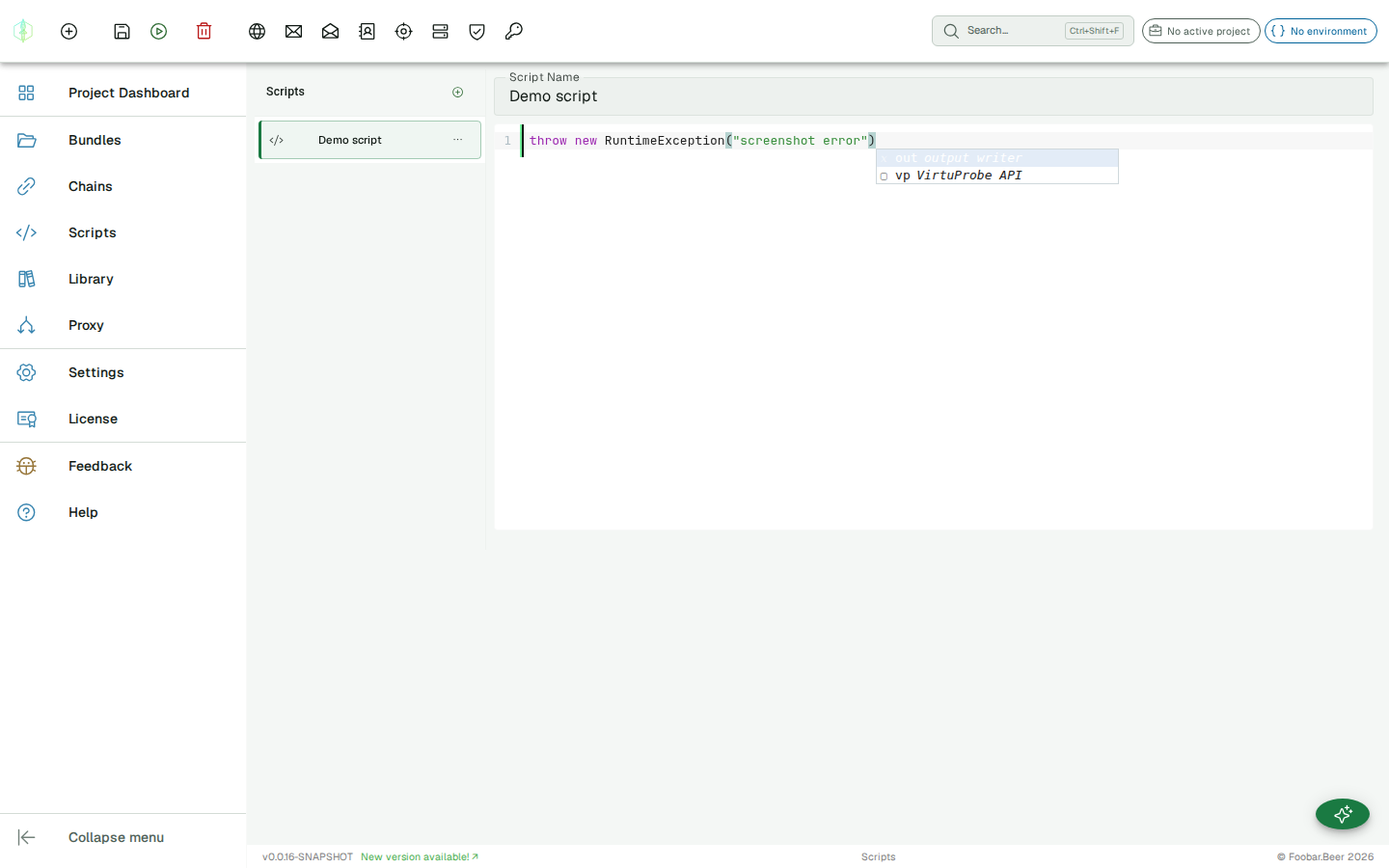
Task: Open the globe icon in the toolbar
Action: (x=257, y=31)
